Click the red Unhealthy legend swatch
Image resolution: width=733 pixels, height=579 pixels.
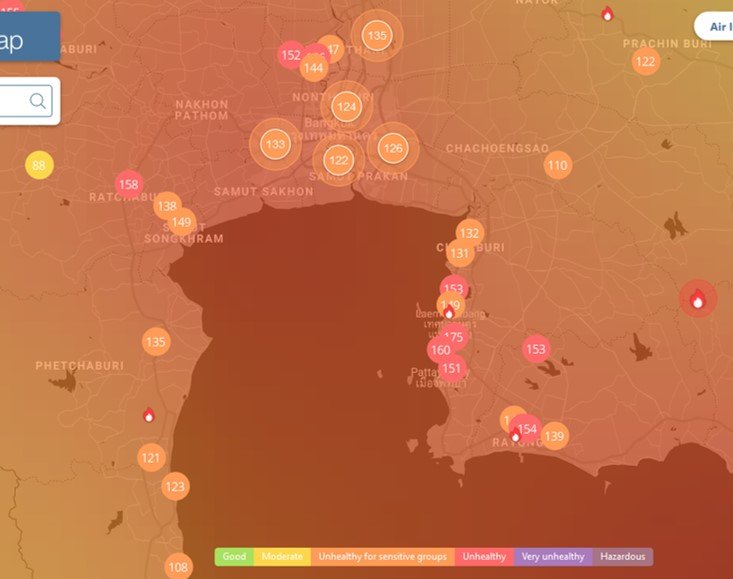coord(484,557)
